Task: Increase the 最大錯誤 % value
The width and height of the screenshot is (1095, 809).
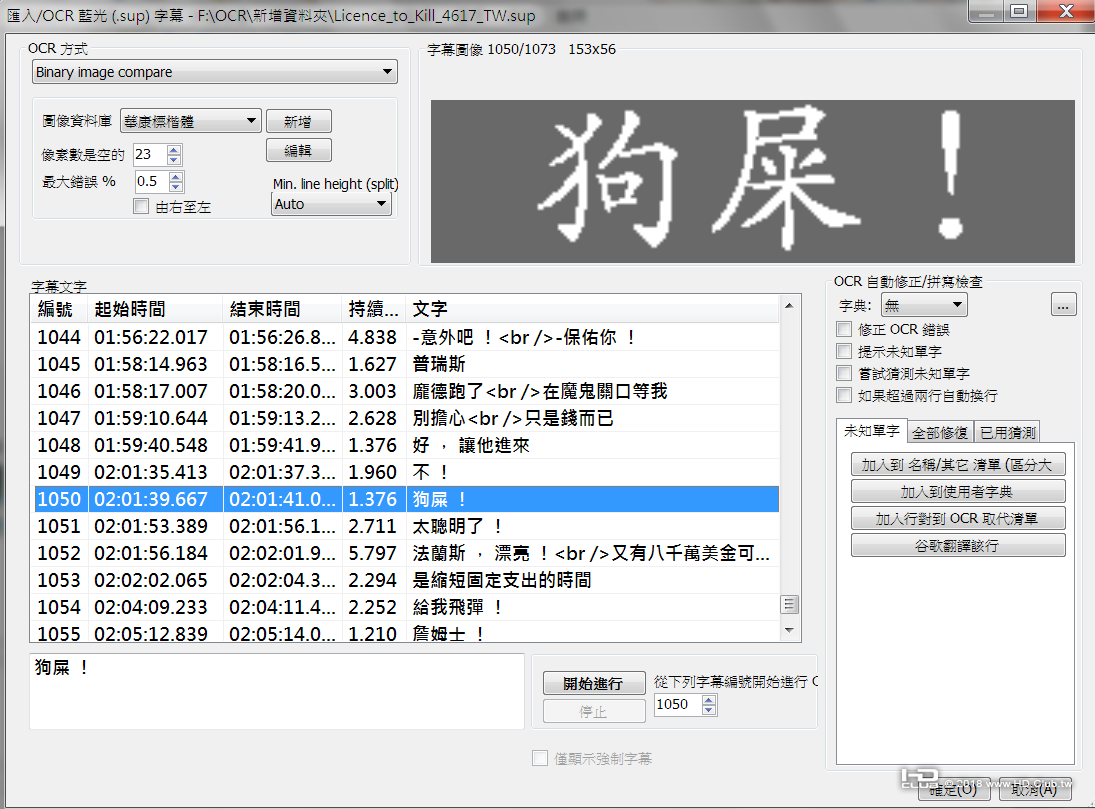Action: click(x=176, y=177)
